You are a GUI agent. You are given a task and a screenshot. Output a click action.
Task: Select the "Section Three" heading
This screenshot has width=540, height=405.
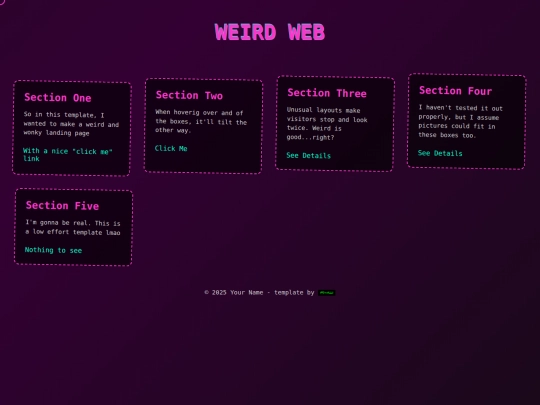pos(327,93)
